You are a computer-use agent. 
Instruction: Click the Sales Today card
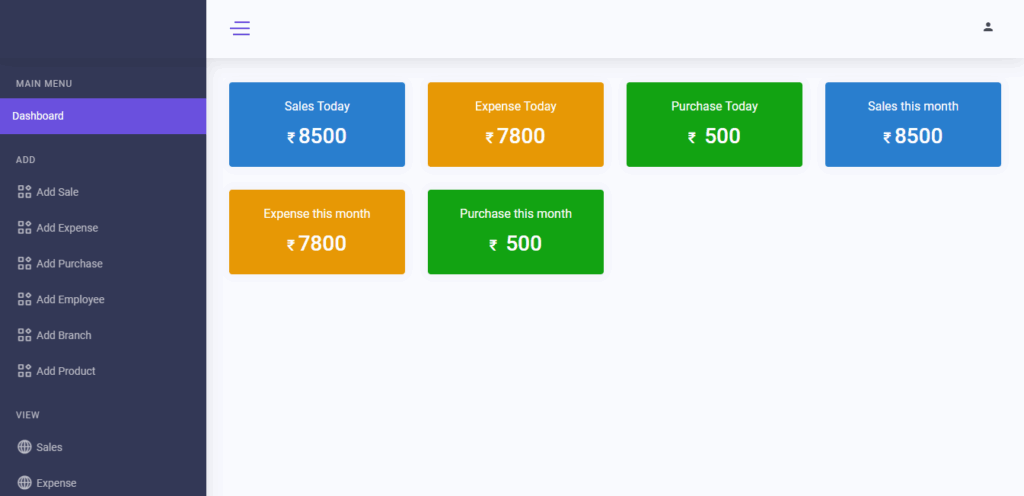[x=317, y=124]
